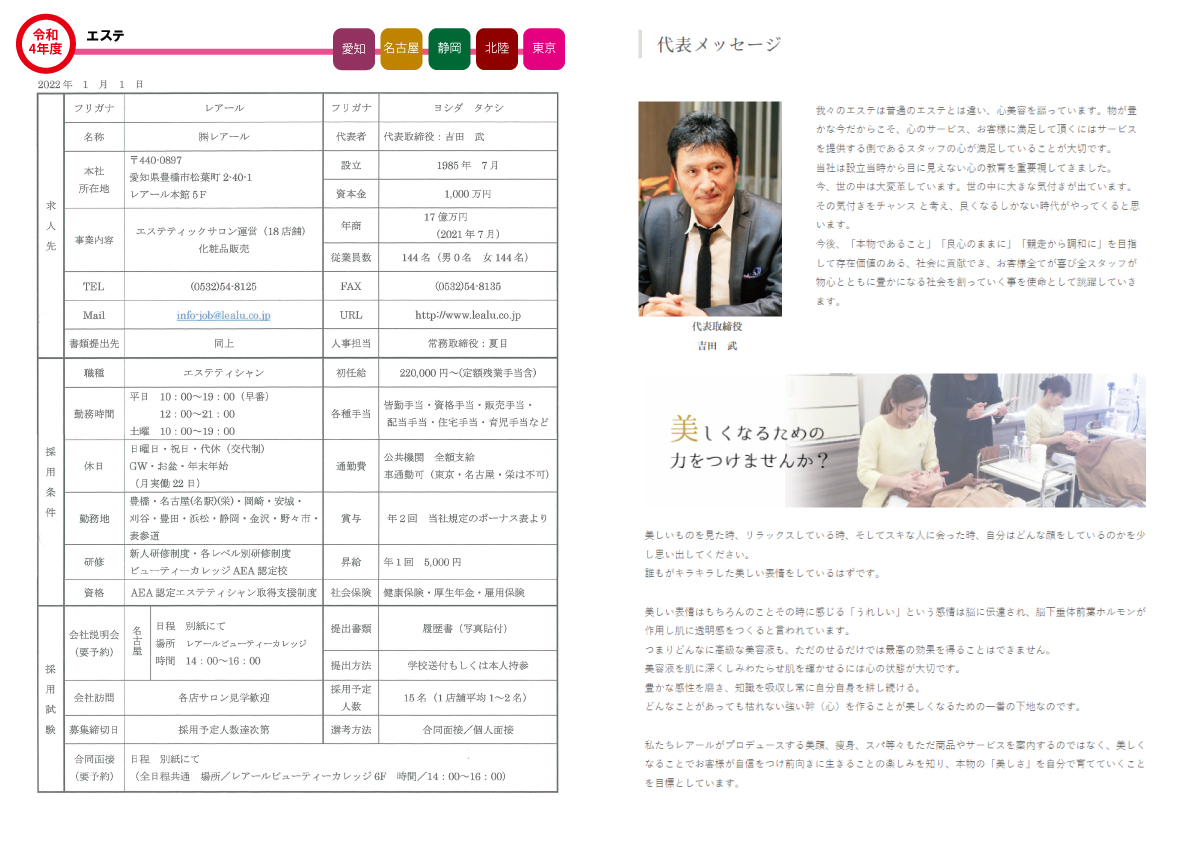Click the 履歴書（写真貼付）cell
The height and width of the screenshot is (842, 1191).
pos(468,629)
